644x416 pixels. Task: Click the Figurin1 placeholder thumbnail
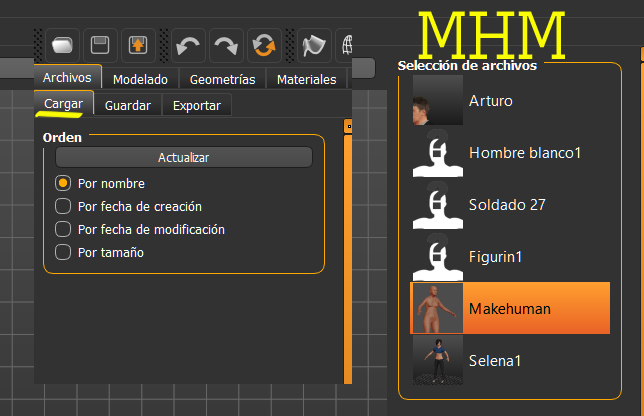pyautogui.click(x=438, y=257)
